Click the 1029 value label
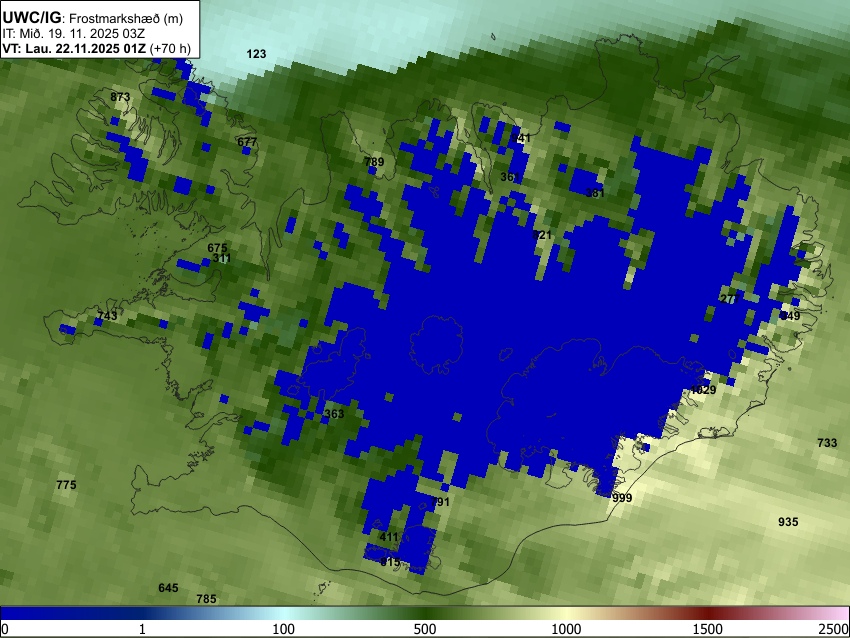This screenshot has width=850, height=638. pos(703,390)
